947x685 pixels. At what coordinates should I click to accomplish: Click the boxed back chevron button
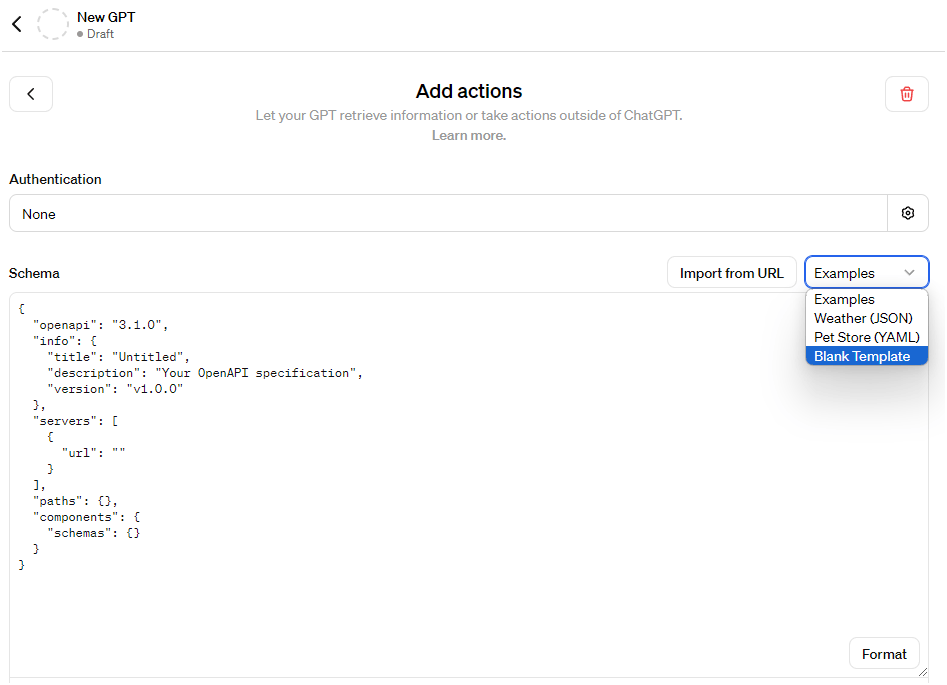(x=31, y=94)
